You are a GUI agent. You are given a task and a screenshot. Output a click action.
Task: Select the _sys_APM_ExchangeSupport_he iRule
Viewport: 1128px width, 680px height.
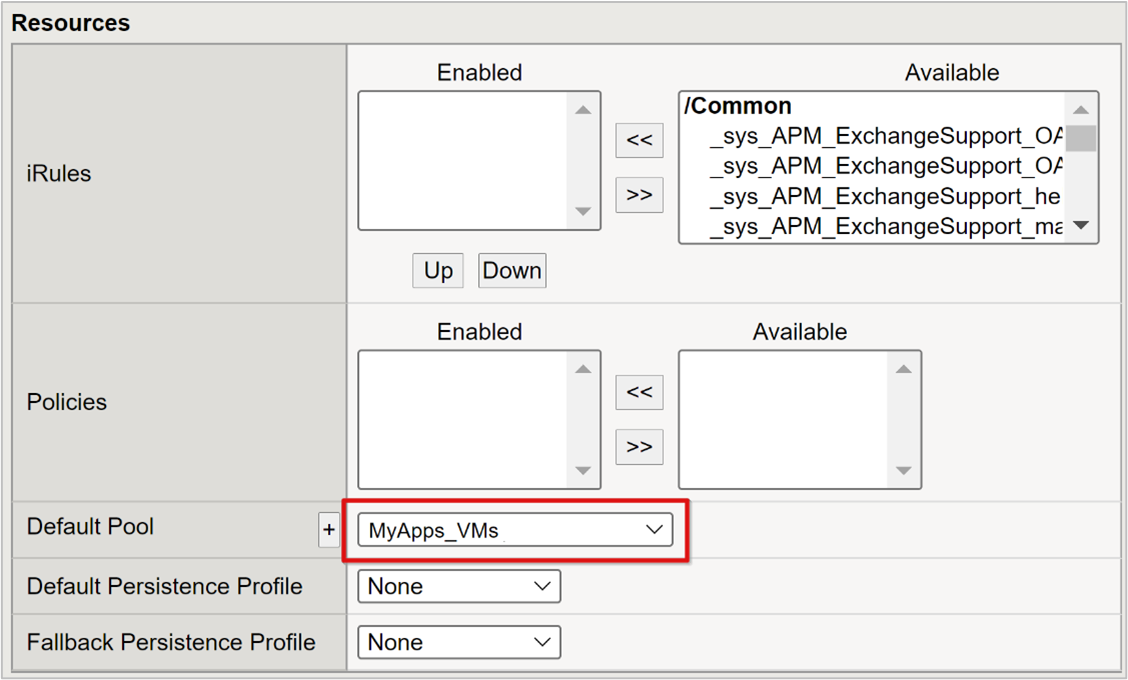coord(884,196)
